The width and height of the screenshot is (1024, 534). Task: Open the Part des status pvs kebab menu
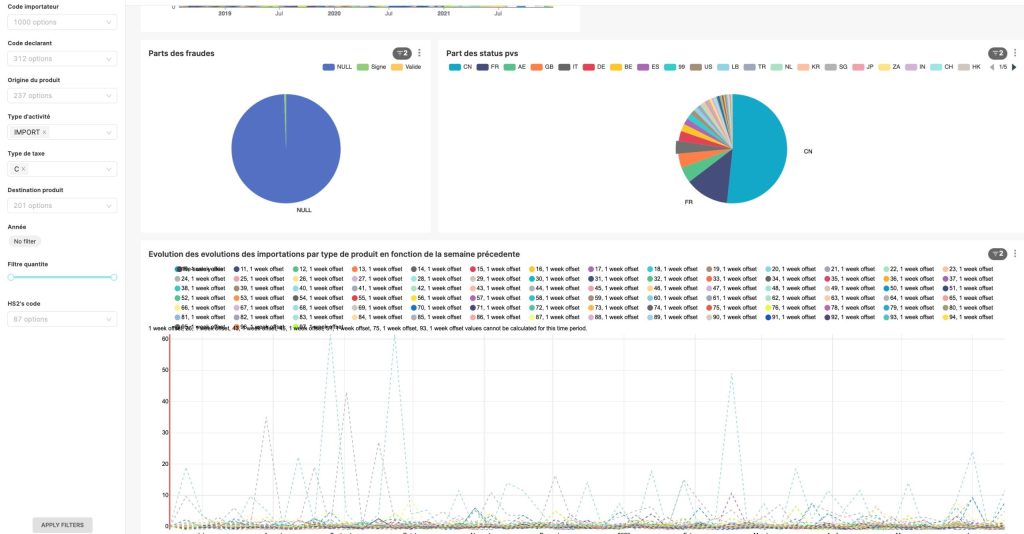pyautogui.click(x=1015, y=53)
